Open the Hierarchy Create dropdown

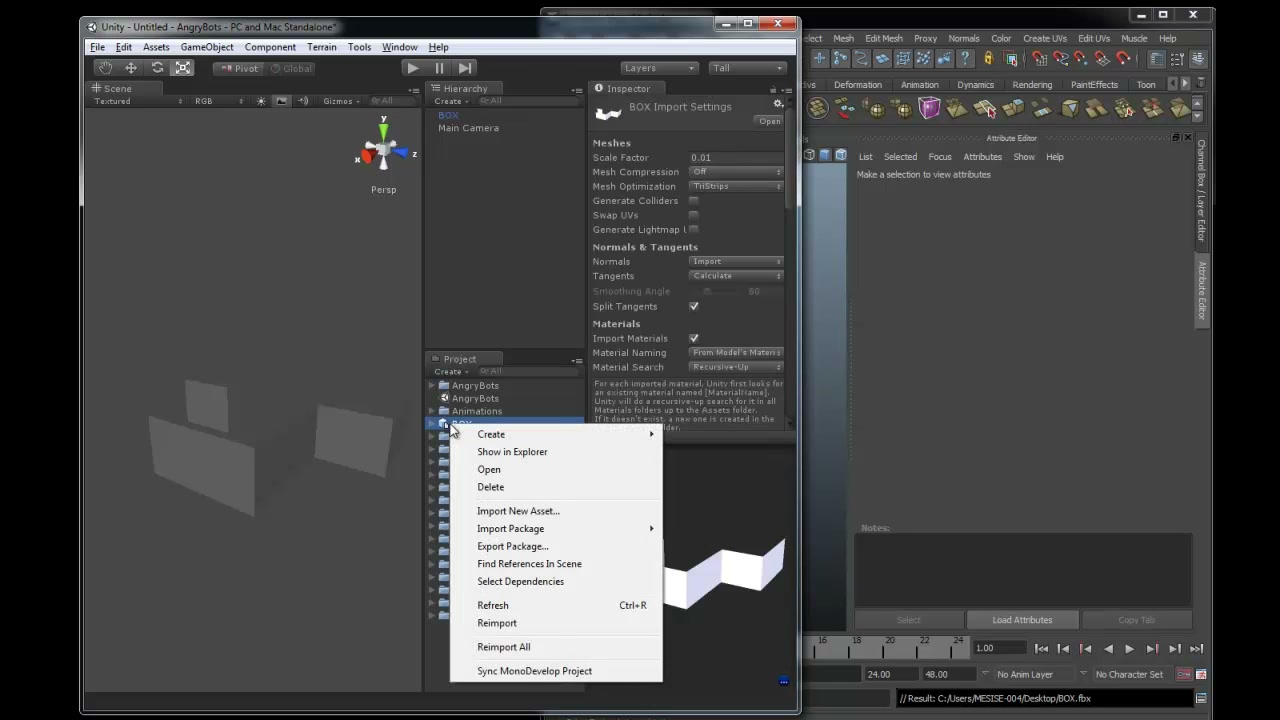click(x=450, y=101)
